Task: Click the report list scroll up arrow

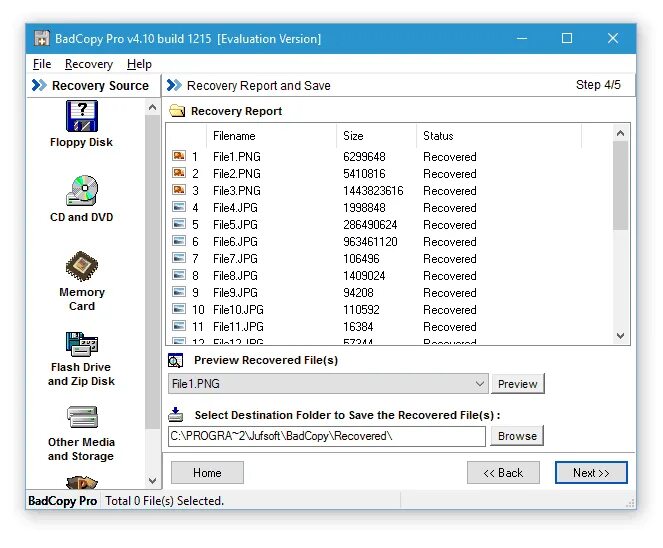Action: [620, 133]
